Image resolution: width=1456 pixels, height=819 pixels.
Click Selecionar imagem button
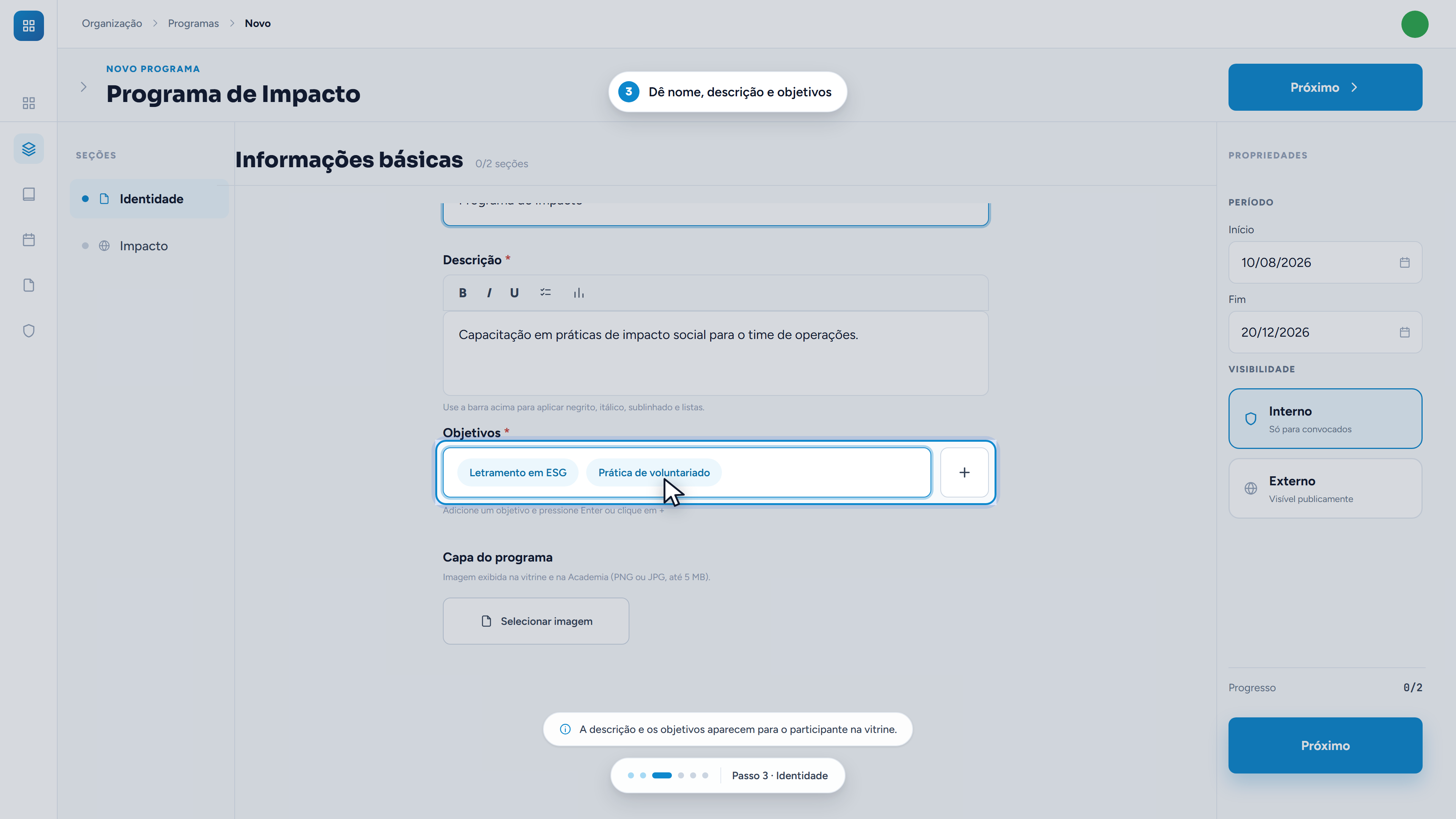[536, 621]
